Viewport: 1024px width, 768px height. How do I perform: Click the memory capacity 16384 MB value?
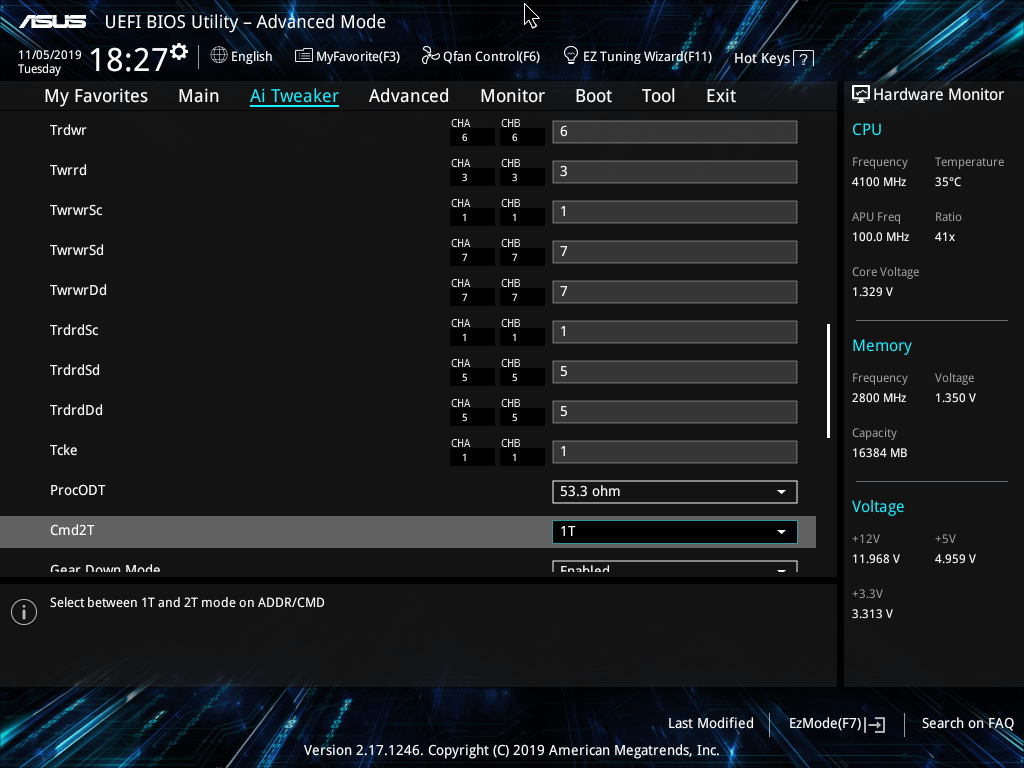pyautogui.click(x=880, y=453)
